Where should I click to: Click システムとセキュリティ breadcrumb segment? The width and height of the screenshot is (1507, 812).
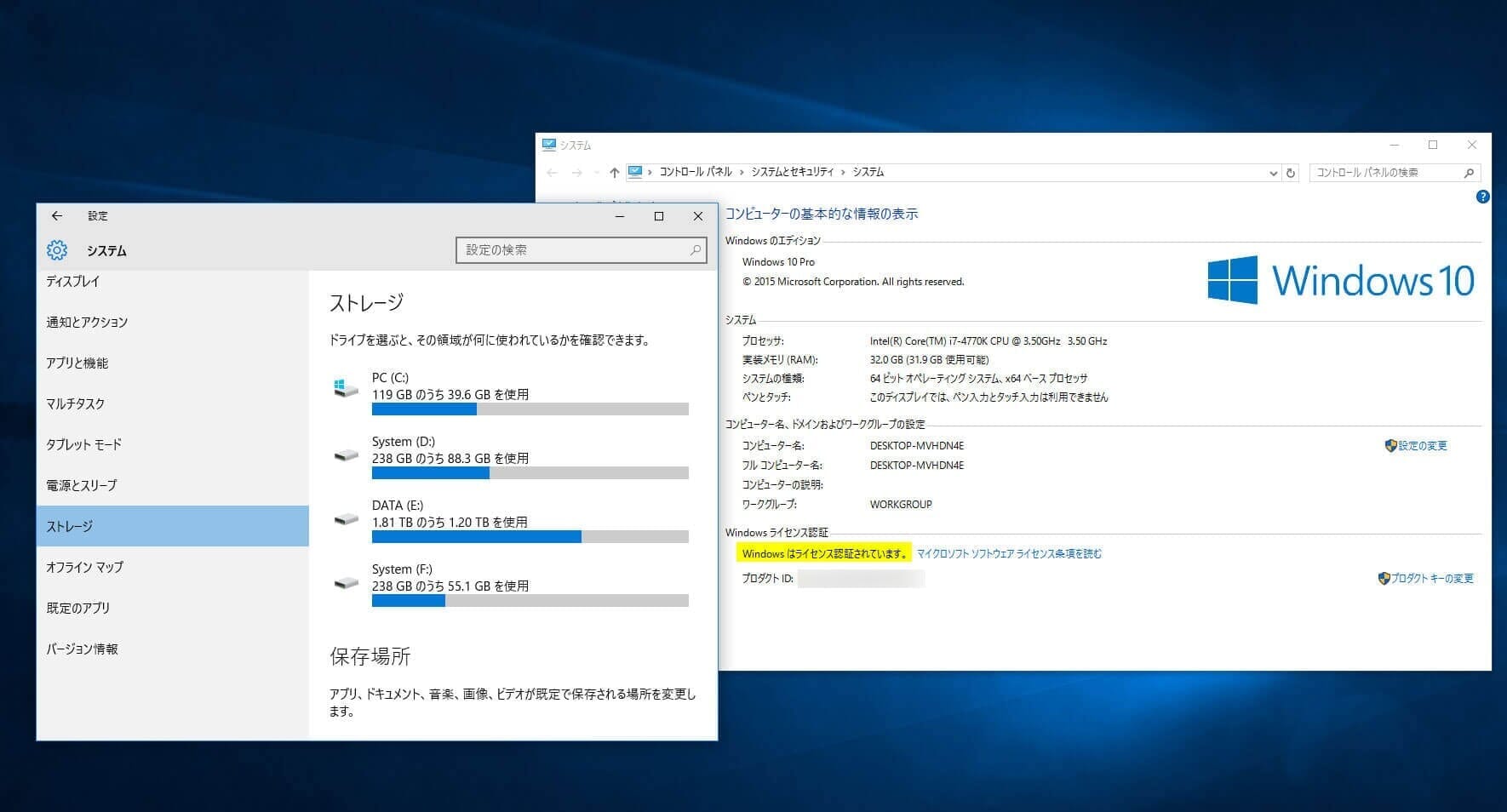[x=792, y=172]
